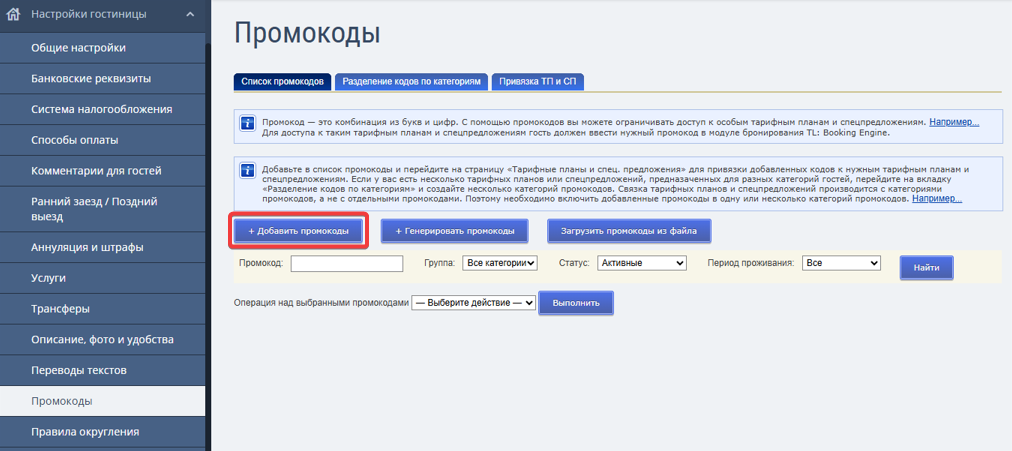Click the Добавить промокоды button
The width and height of the screenshot is (1012, 451).
tap(299, 231)
